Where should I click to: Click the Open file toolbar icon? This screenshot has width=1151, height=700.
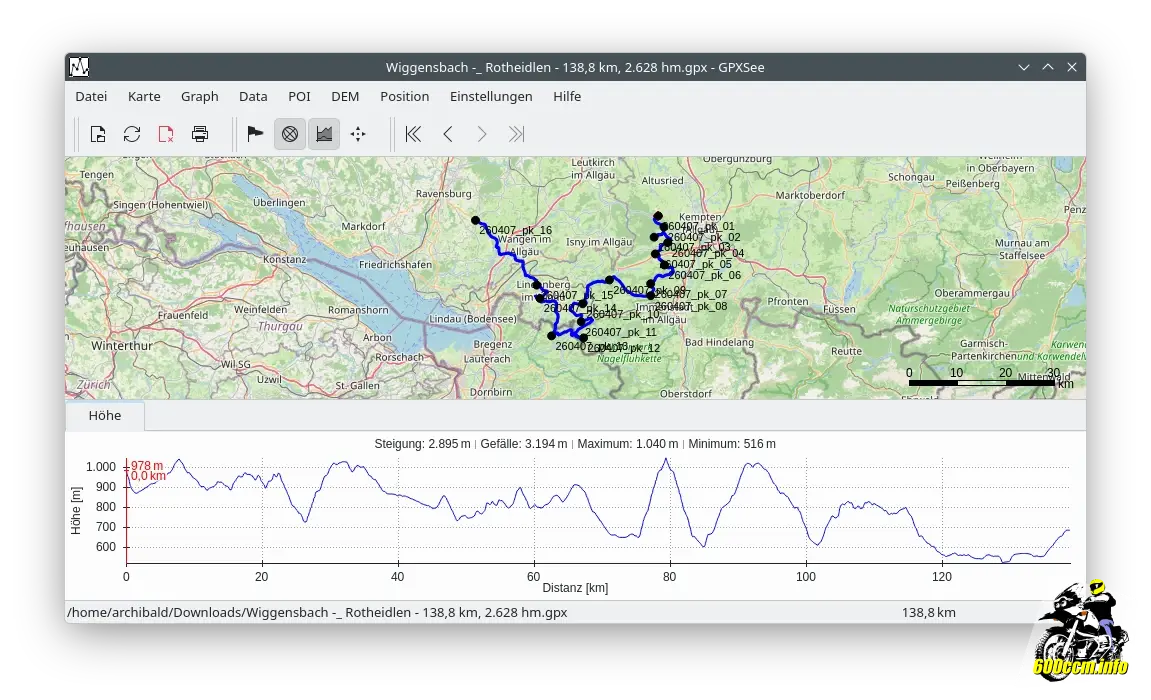coord(98,134)
